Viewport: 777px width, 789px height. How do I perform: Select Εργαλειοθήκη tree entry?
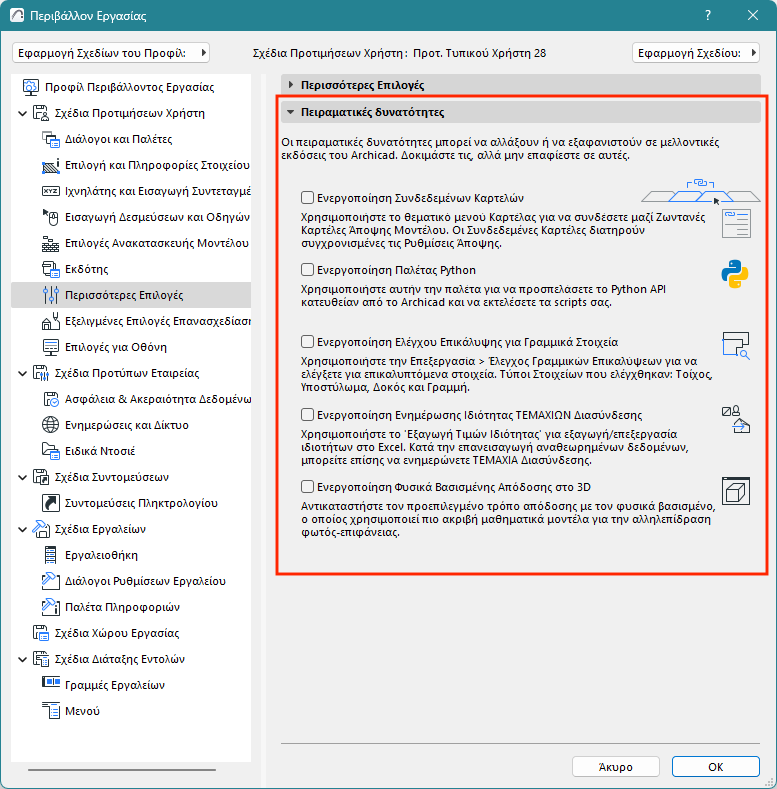101,555
